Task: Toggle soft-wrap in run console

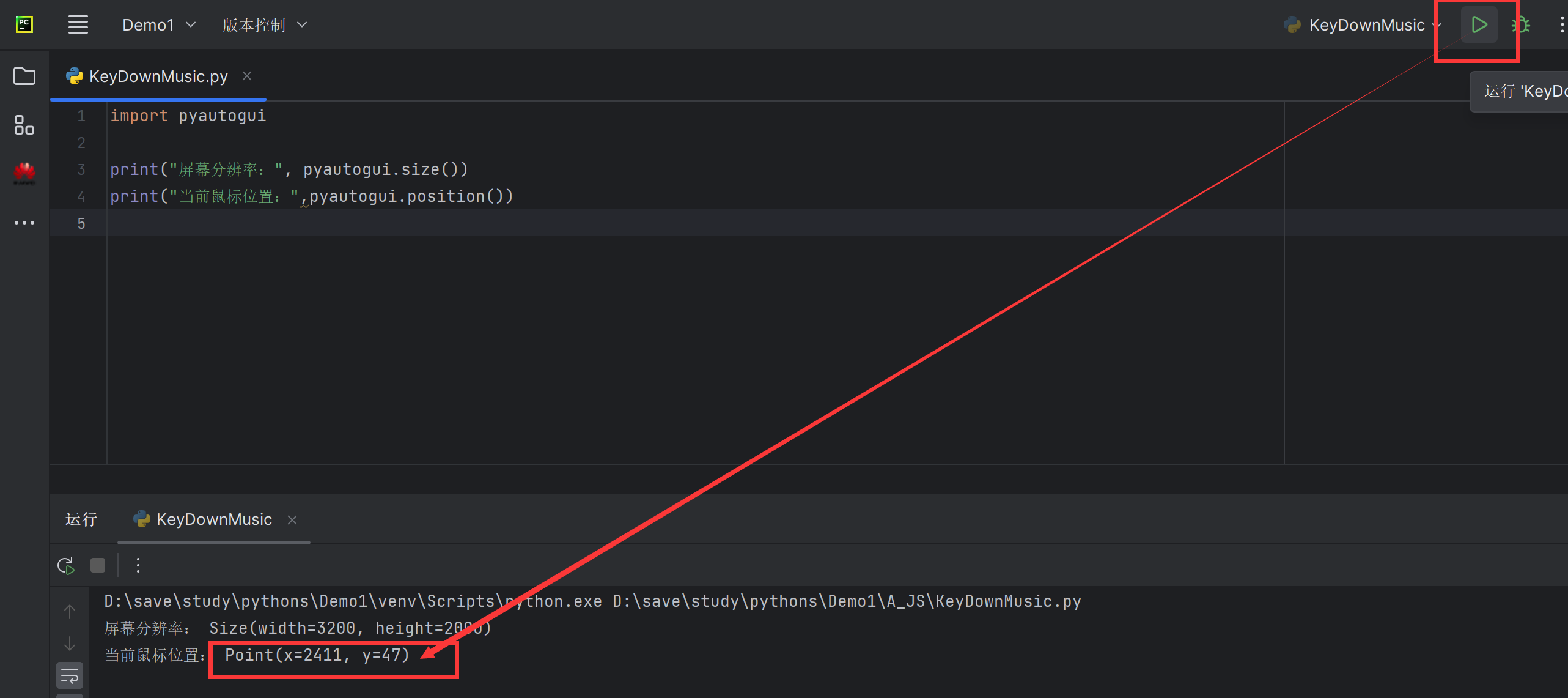Action: (x=70, y=676)
